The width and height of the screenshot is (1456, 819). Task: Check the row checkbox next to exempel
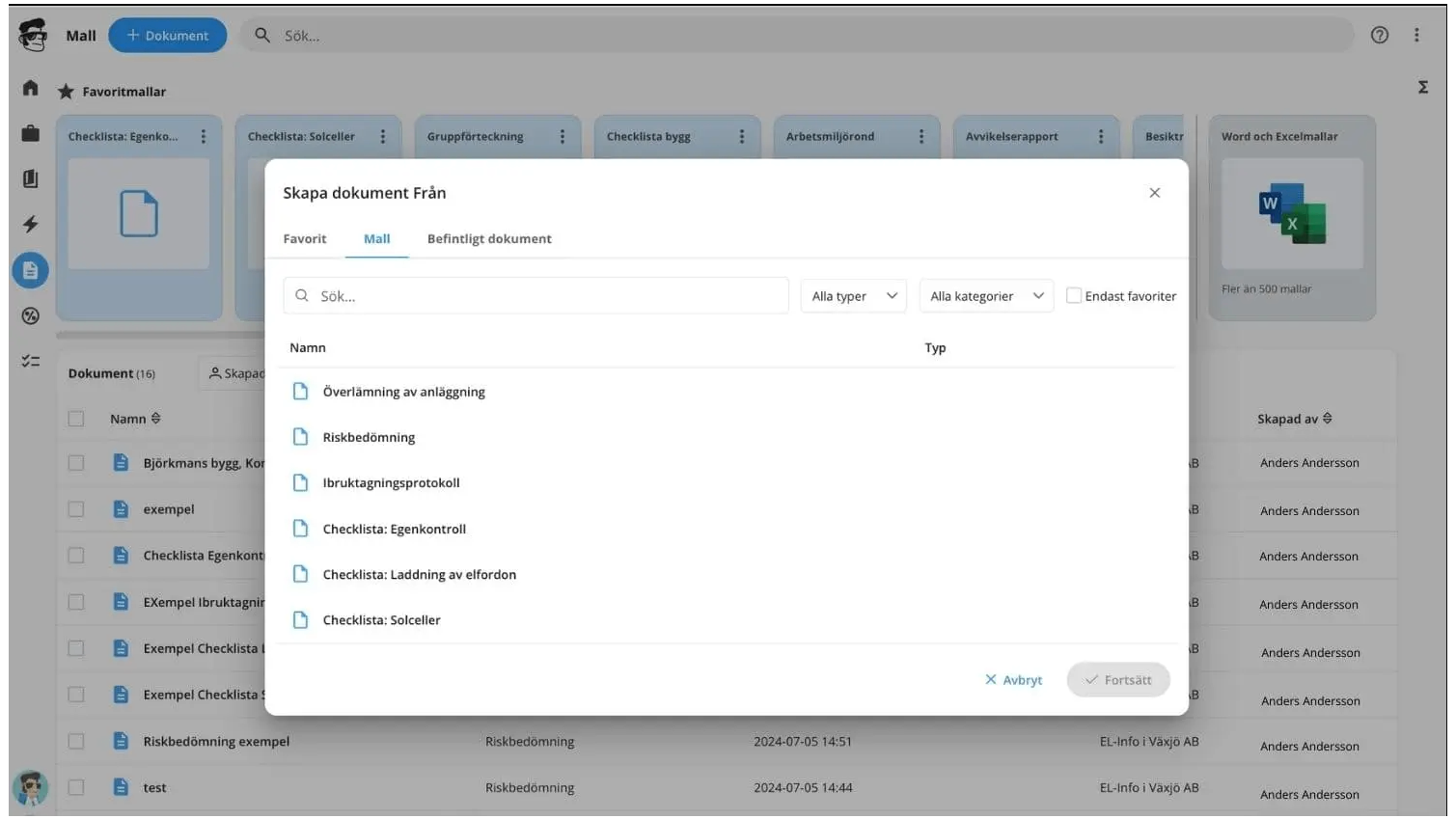76,508
